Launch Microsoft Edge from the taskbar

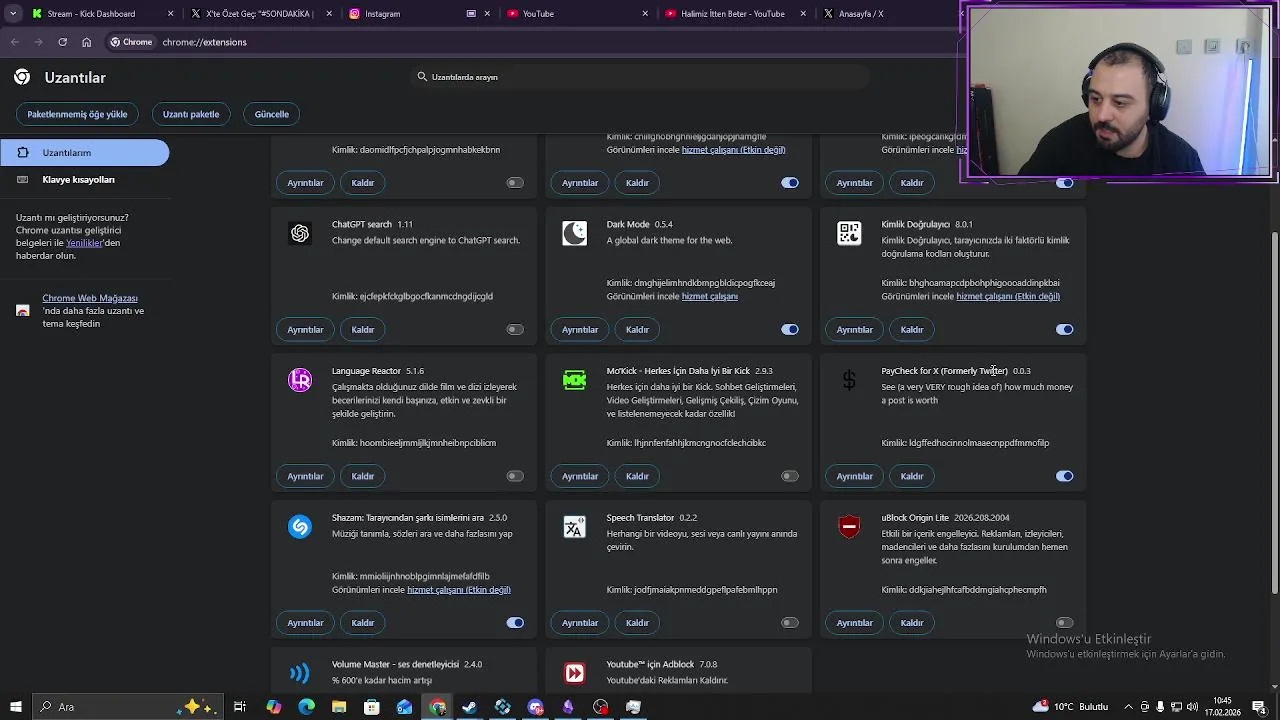[x=306, y=707]
